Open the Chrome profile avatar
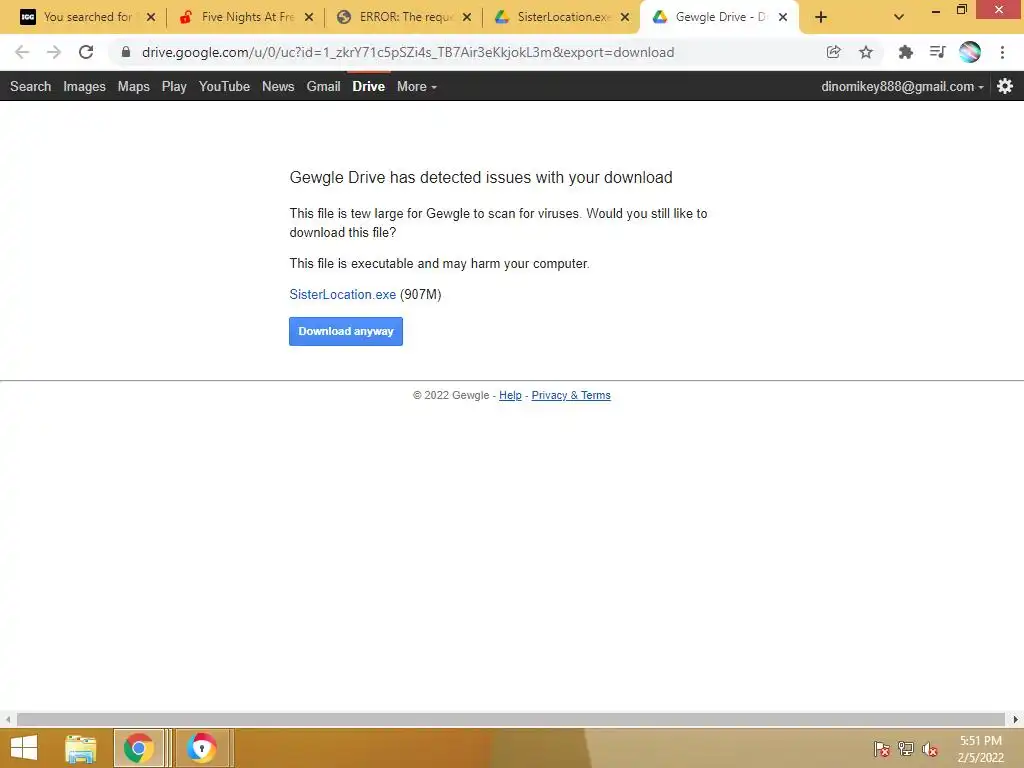 (970, 52)
